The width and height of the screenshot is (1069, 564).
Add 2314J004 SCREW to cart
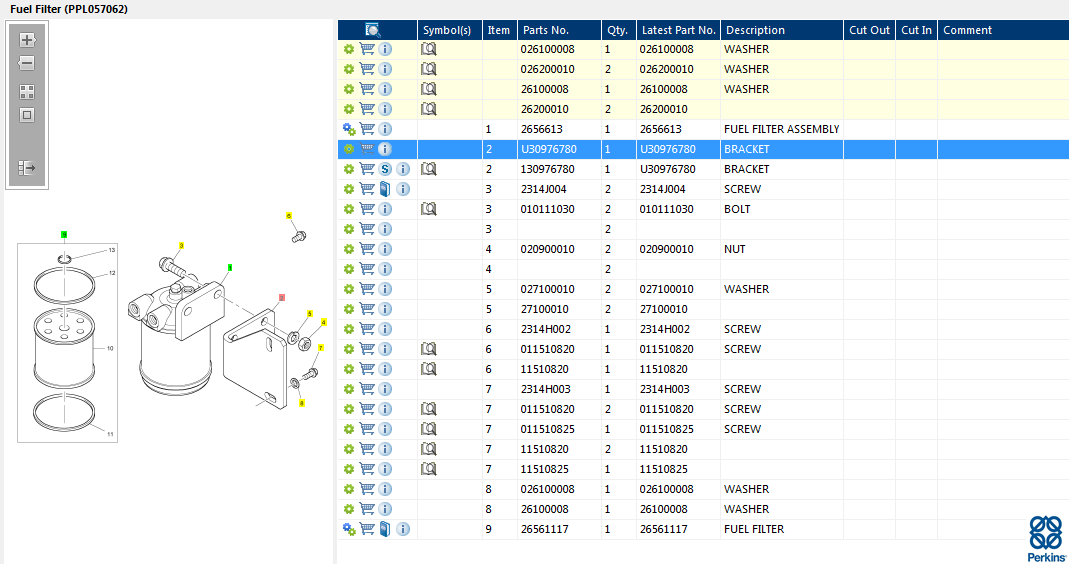click(367, 189)
